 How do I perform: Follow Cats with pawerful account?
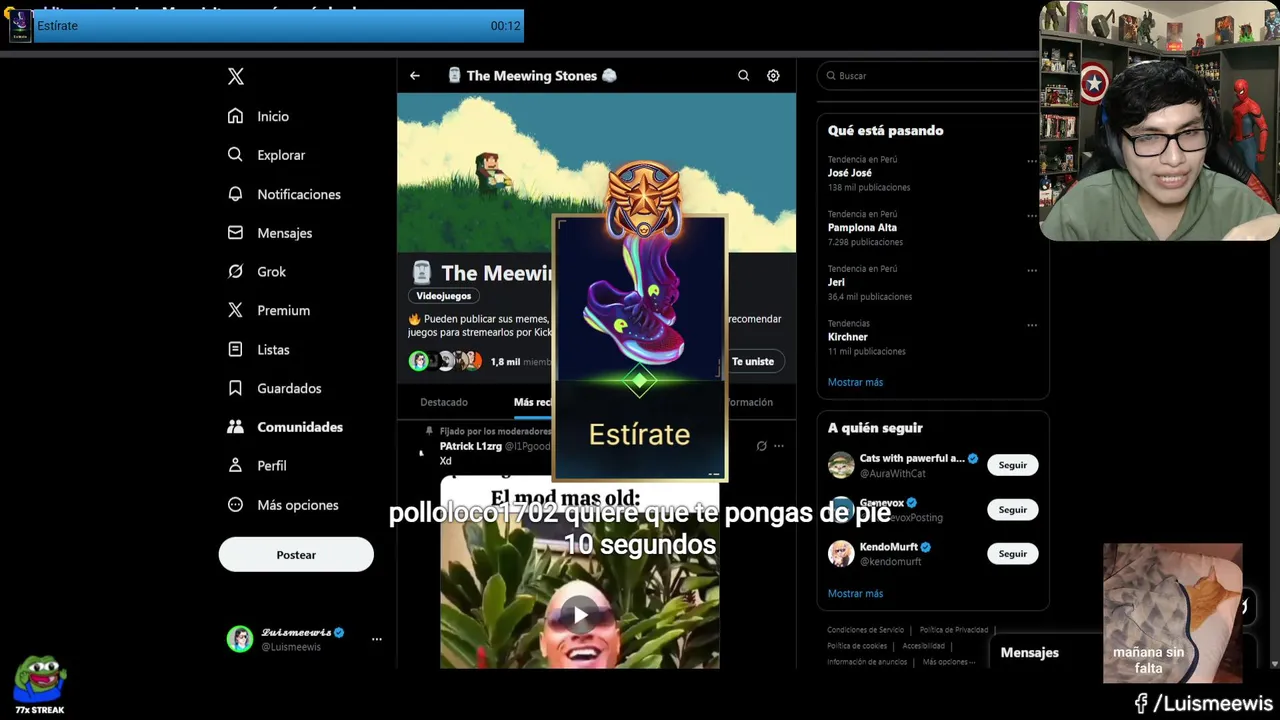[x=1012, y=465]
